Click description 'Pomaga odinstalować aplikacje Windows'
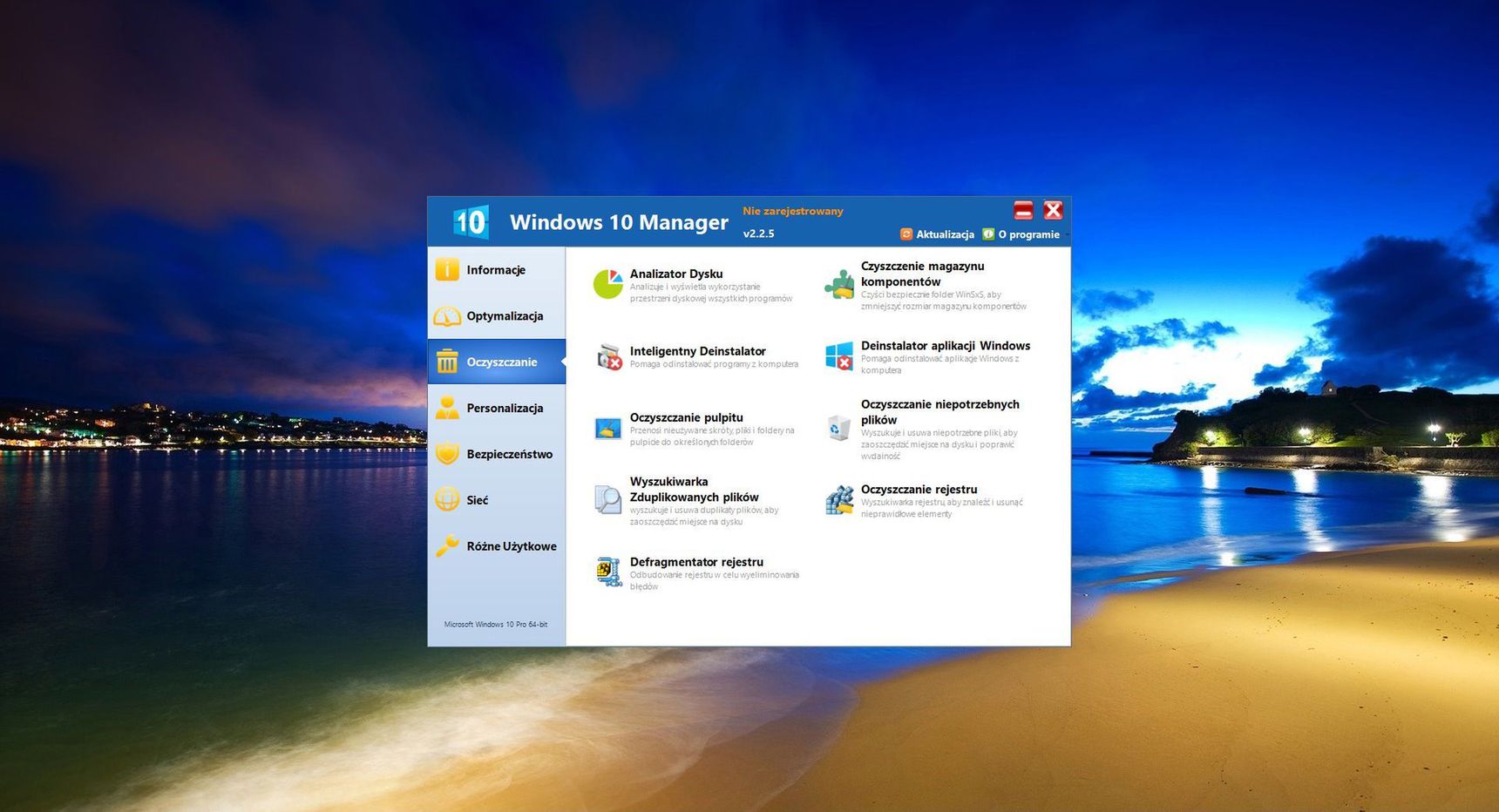Image resolution: width=1499 pixels, height=812 pixels. click(x=940, y=364)
